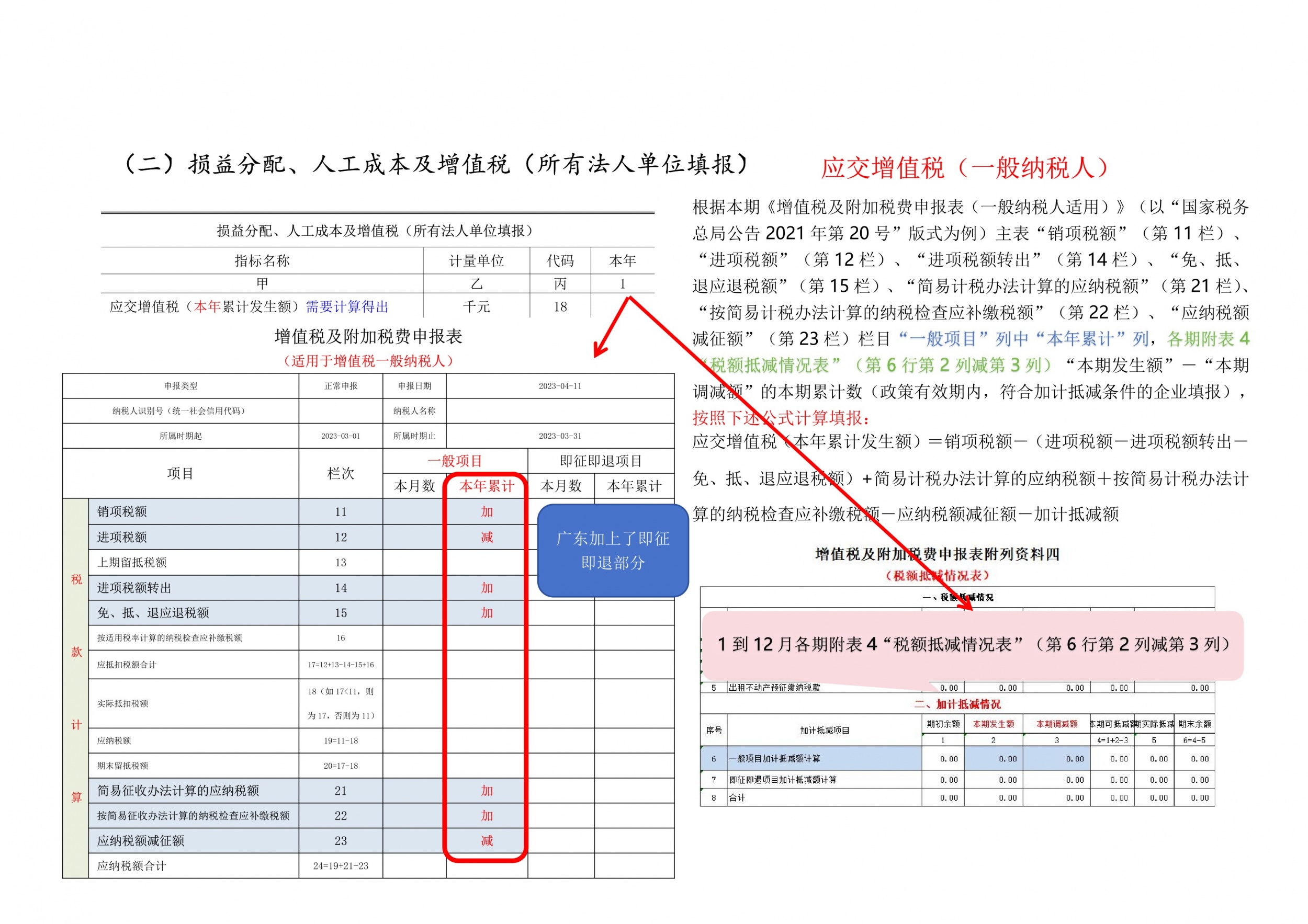Viewport: 1308px width, 924px height.
Task: Select the red 本年累计 column header
Action: (487, 486)
